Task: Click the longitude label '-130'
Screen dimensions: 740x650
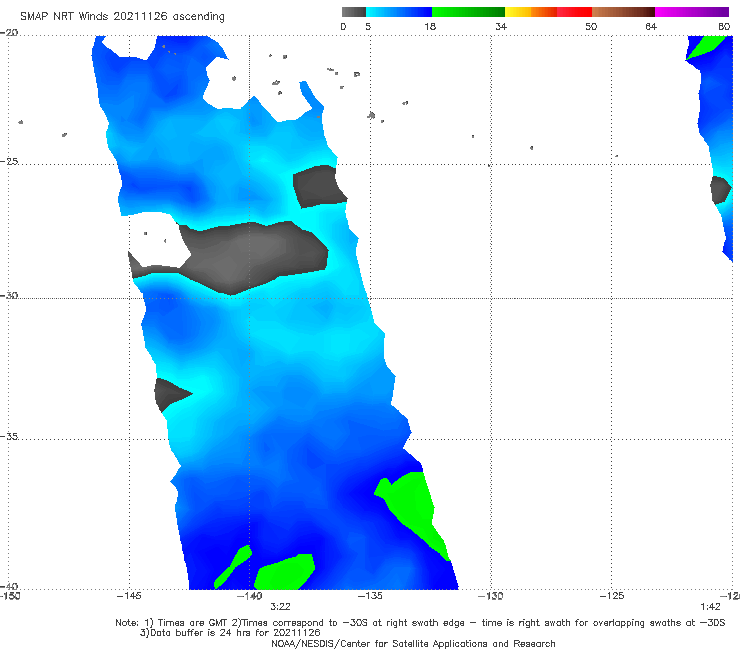Action: point(491,596)
